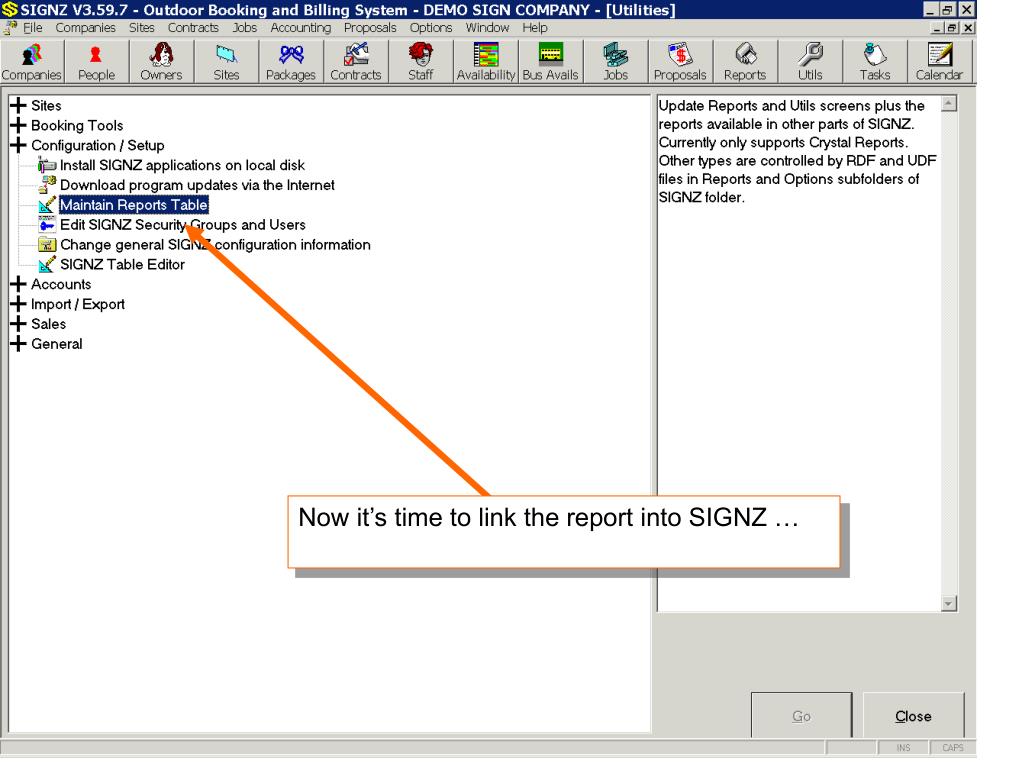Select Edit SIGNZ Security Groups and Users

tap(183, 225)
